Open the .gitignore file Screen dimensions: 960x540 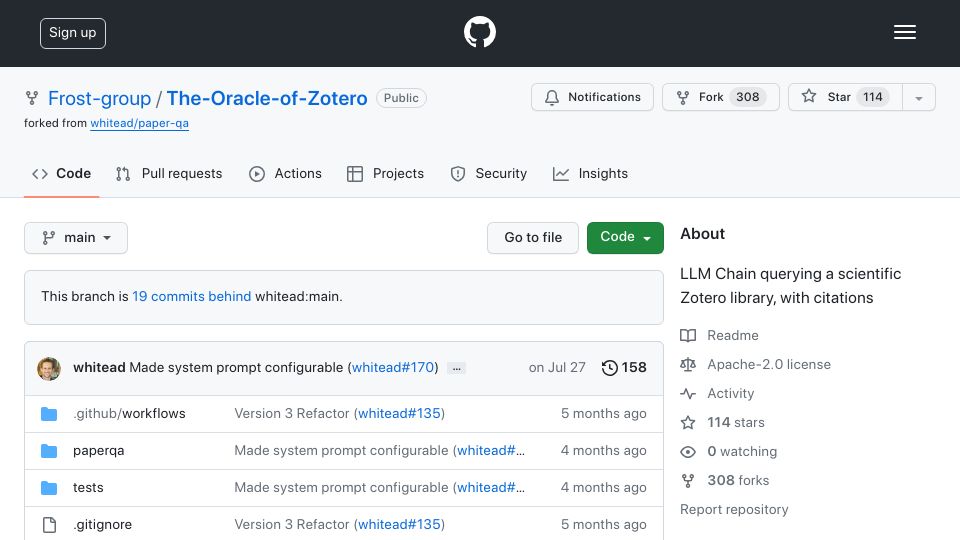point(102,525)
